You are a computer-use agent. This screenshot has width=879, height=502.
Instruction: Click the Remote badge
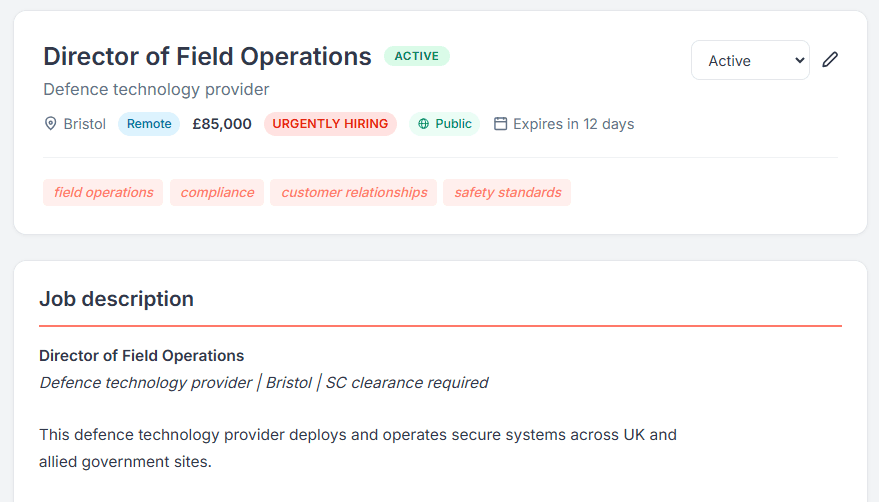(149, 124)
